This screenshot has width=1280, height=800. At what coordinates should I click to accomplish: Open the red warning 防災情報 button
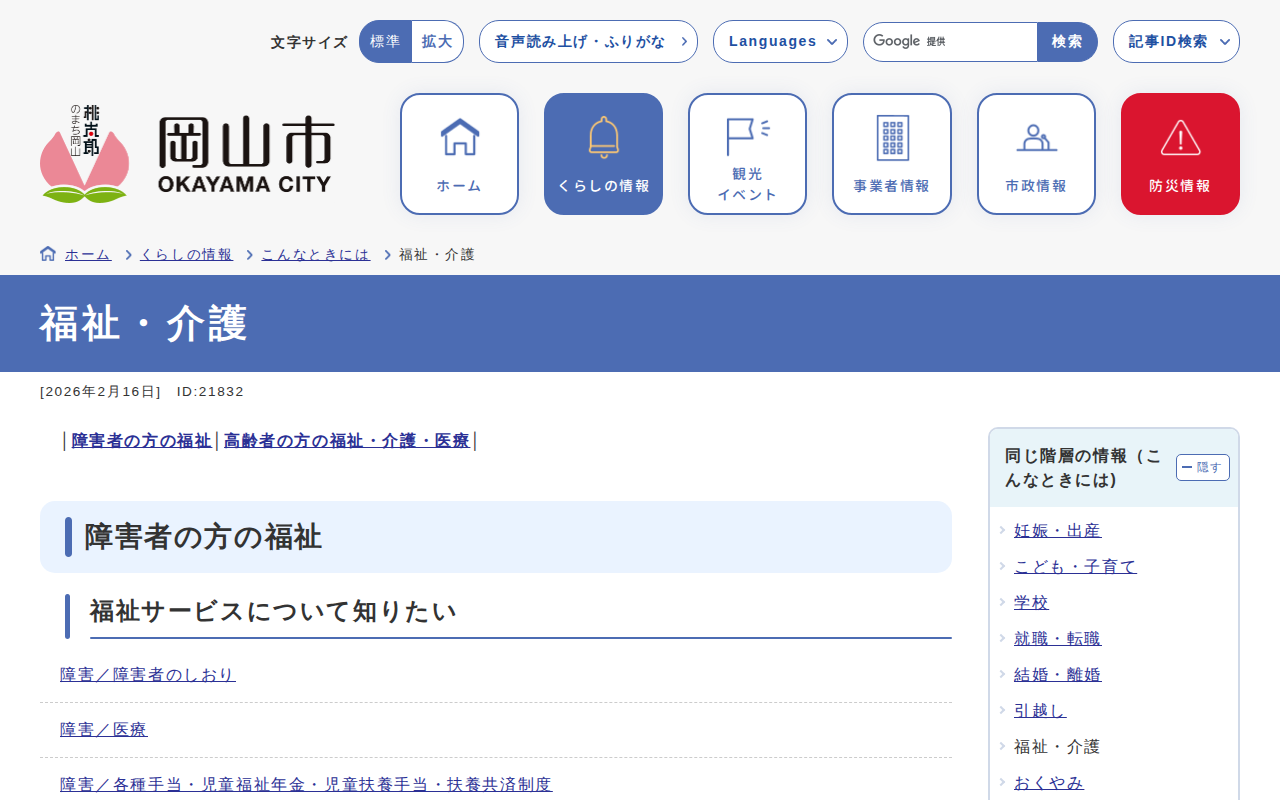[1180, 154]
